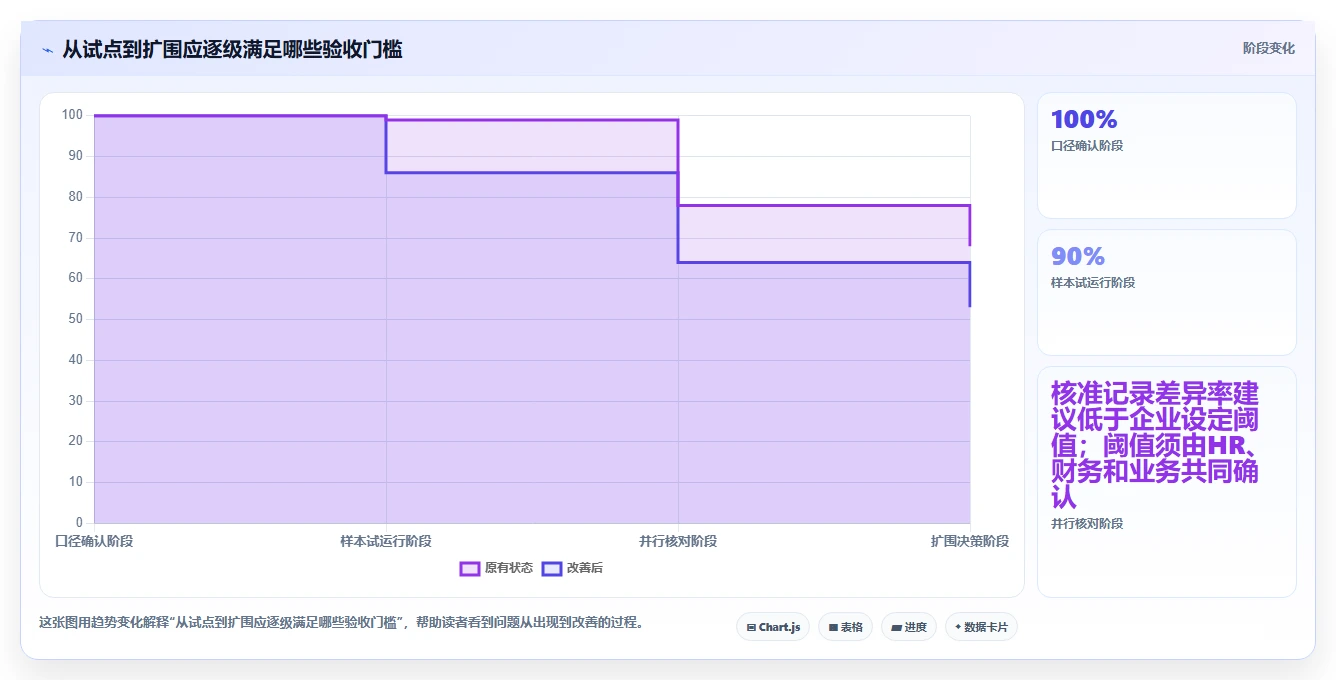Toggle the 原有状态 legend item

click(x=496, y=568)
